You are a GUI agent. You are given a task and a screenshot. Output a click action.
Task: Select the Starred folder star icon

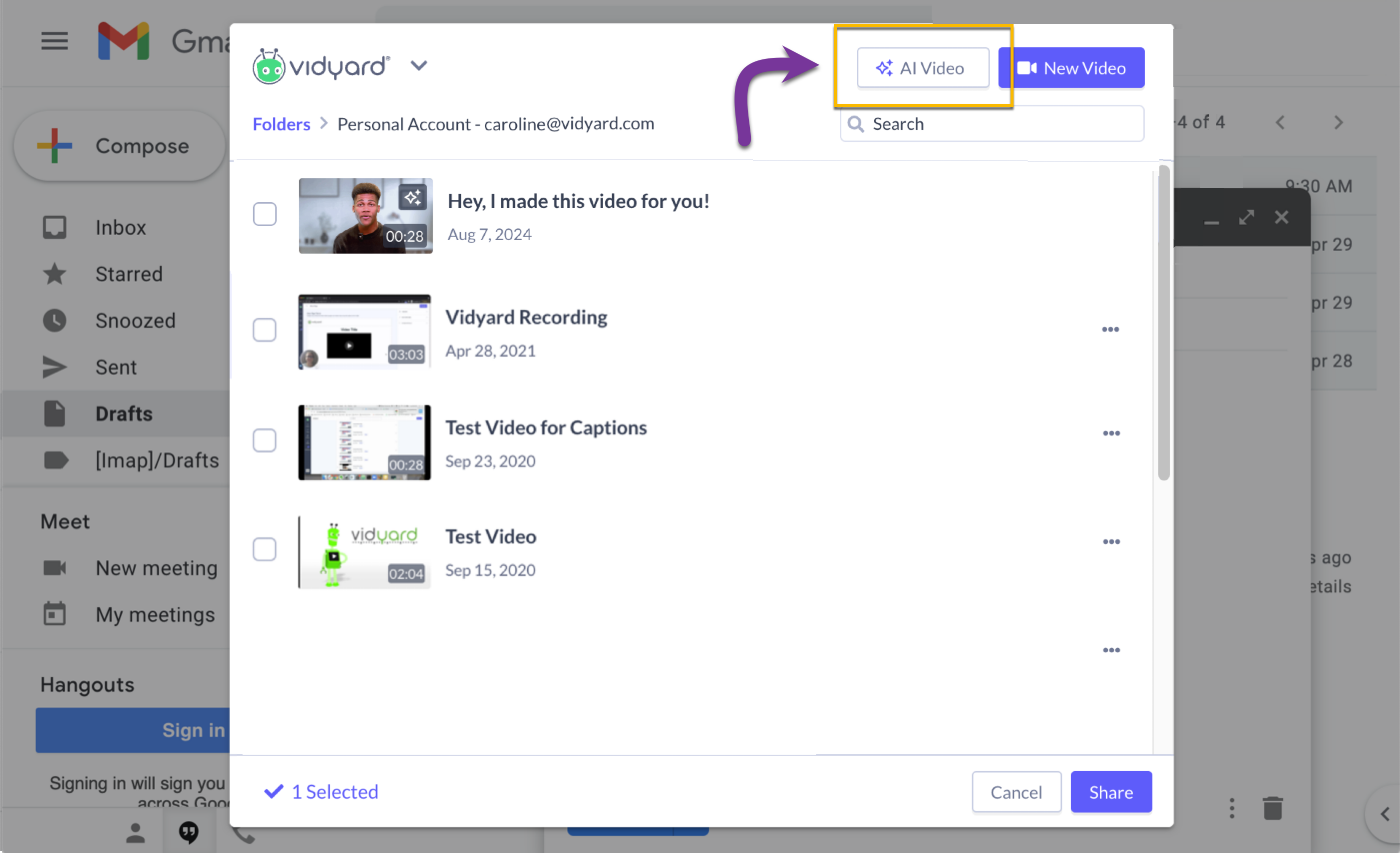tap(54, 273)
